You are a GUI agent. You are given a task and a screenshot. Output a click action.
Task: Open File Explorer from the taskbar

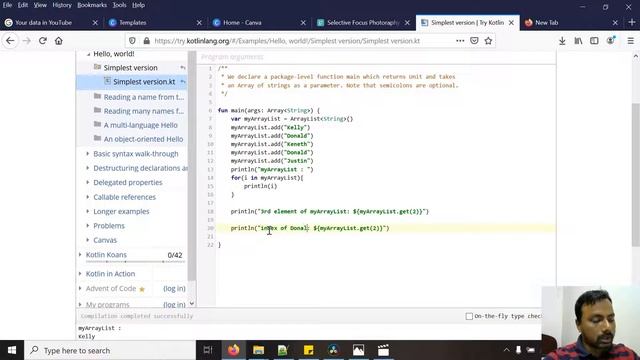coord(258,350)
